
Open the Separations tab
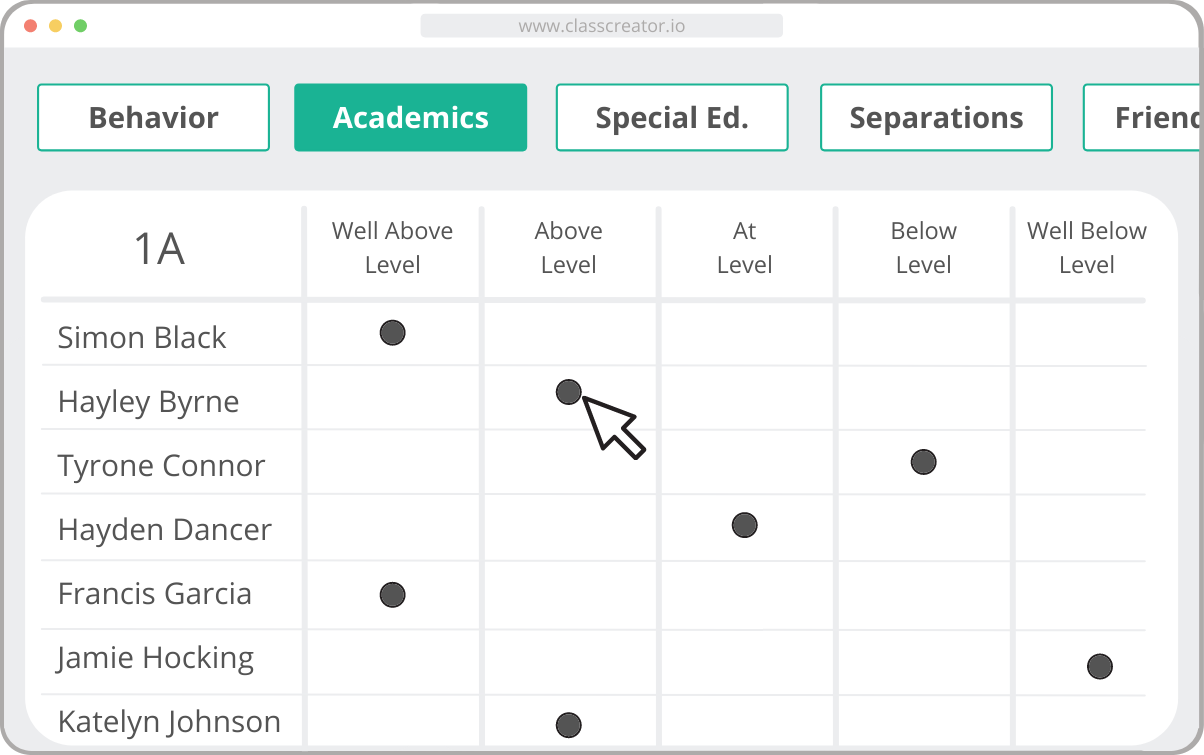[x=936, y=118]
